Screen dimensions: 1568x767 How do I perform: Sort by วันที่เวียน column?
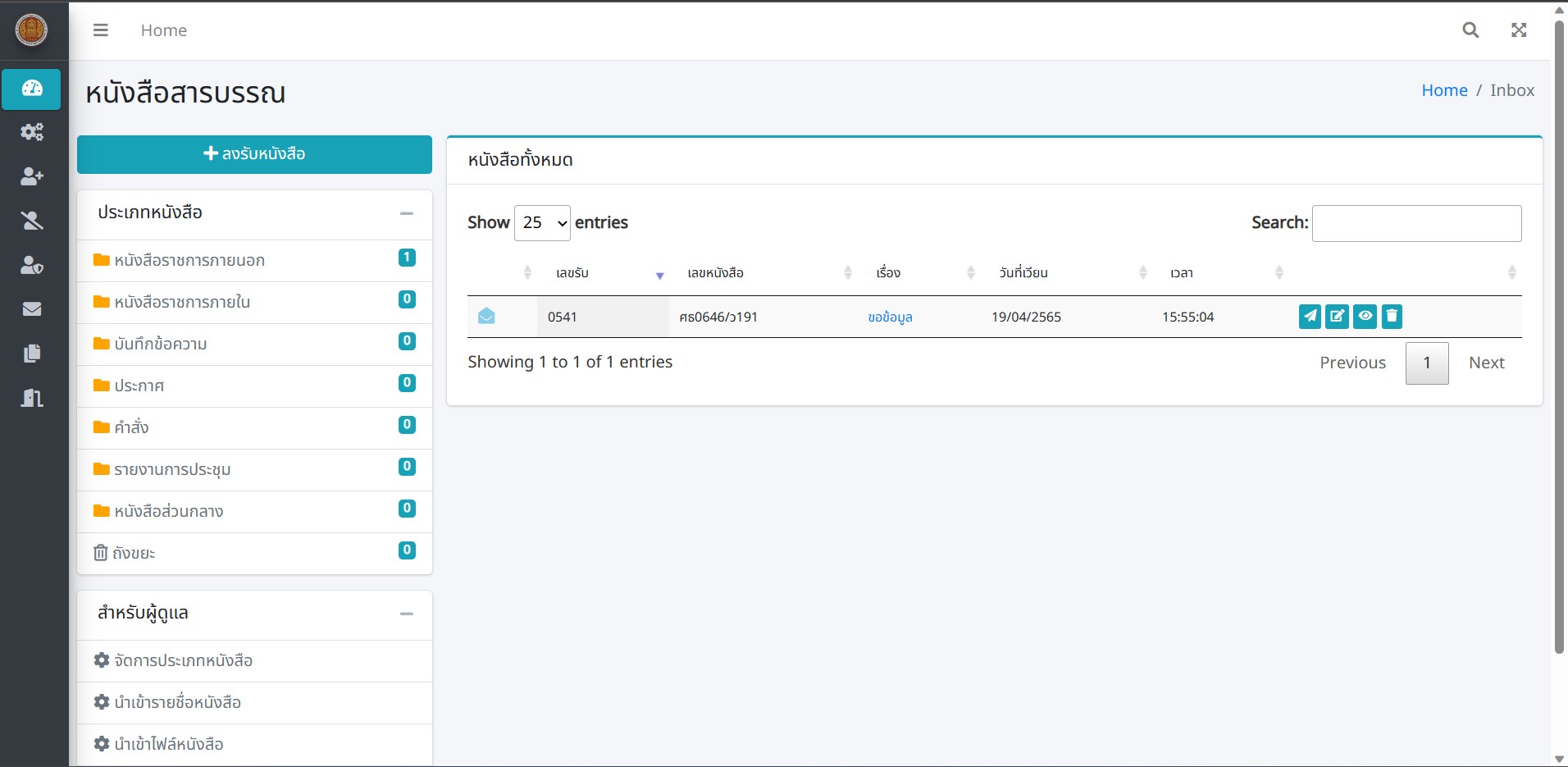tap(1067, 272)
